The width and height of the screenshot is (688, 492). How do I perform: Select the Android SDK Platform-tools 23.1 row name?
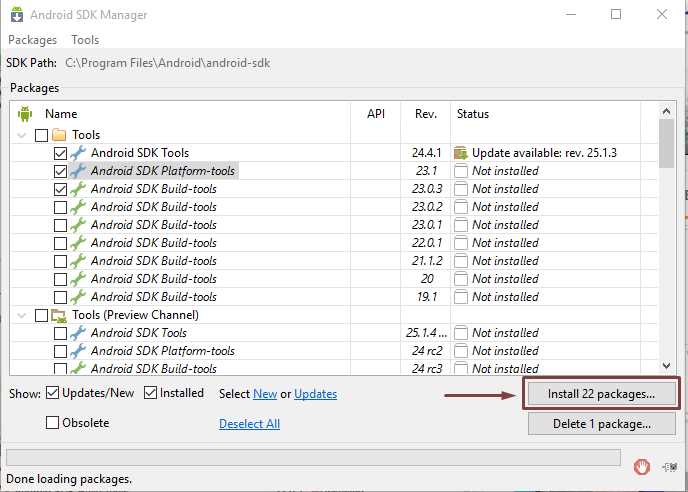(163, 171)
